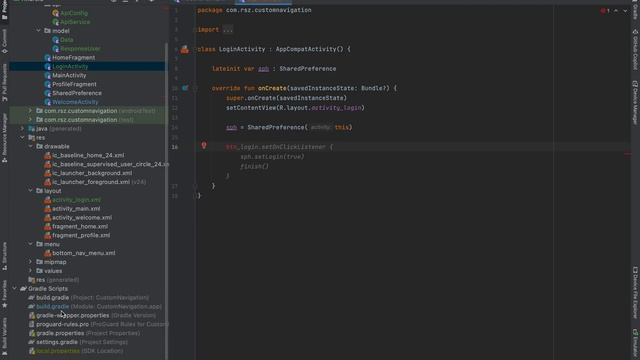Open fragment_home.xml layout
Screen dimensions: 640x360
click(80, 227)
